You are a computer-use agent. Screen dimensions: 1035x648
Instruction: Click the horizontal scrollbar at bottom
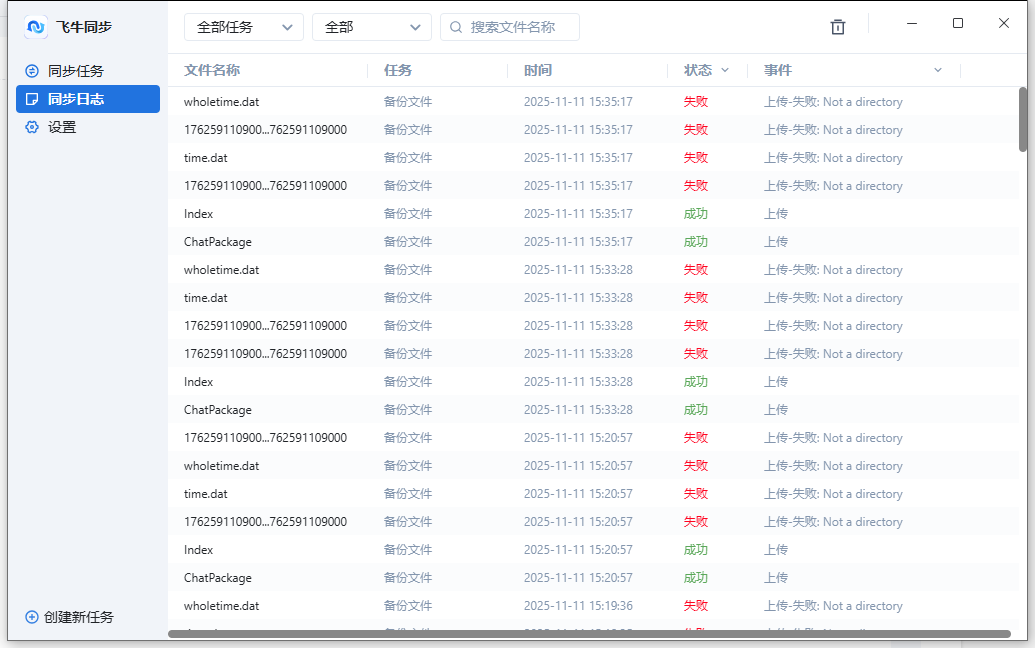click(589, 633)
